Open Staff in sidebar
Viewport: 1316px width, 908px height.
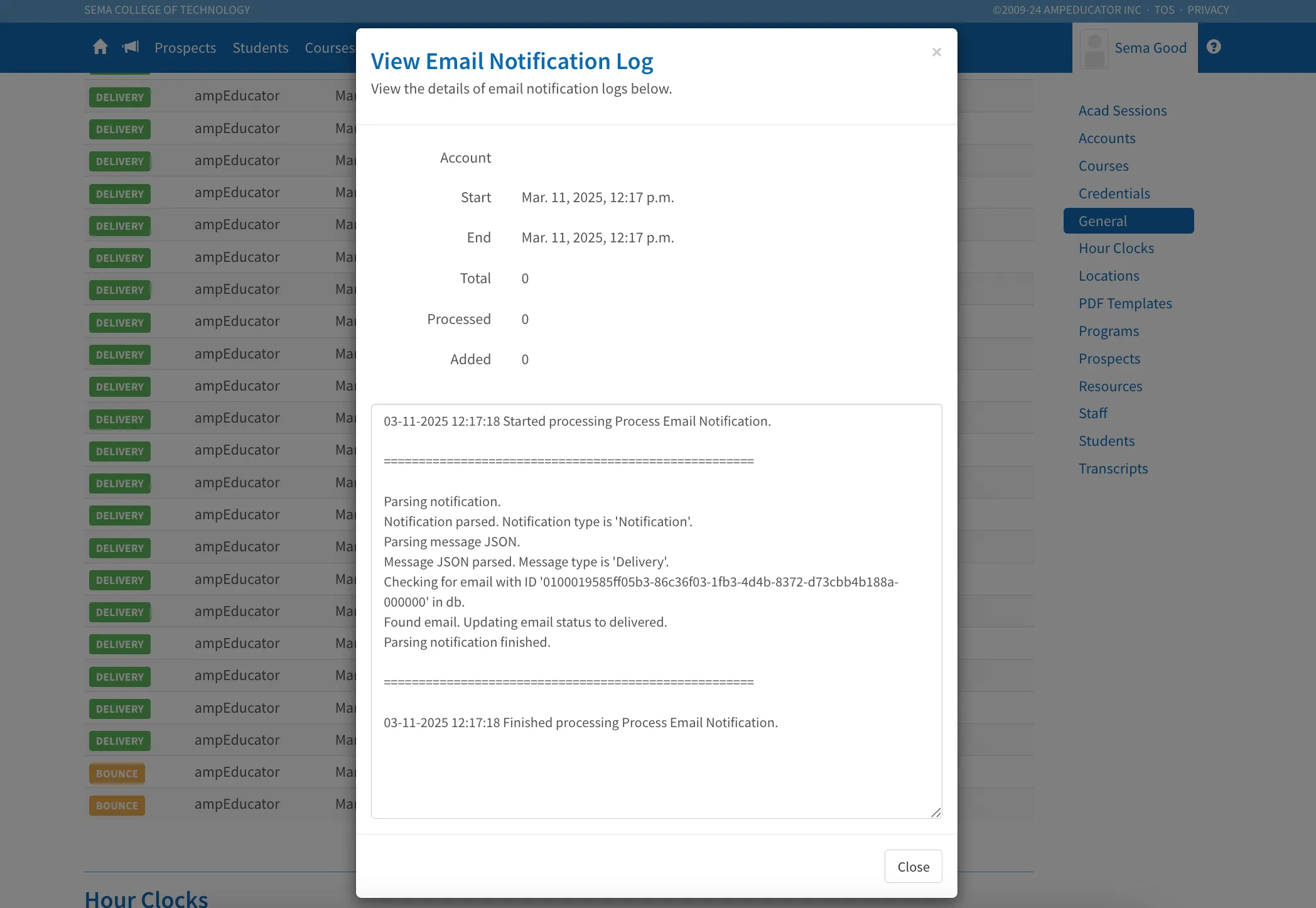[1093, 413]
